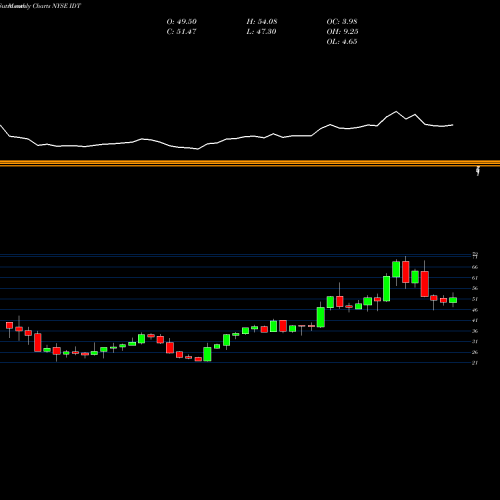Click the price axis label '51'

pos(475,299)
